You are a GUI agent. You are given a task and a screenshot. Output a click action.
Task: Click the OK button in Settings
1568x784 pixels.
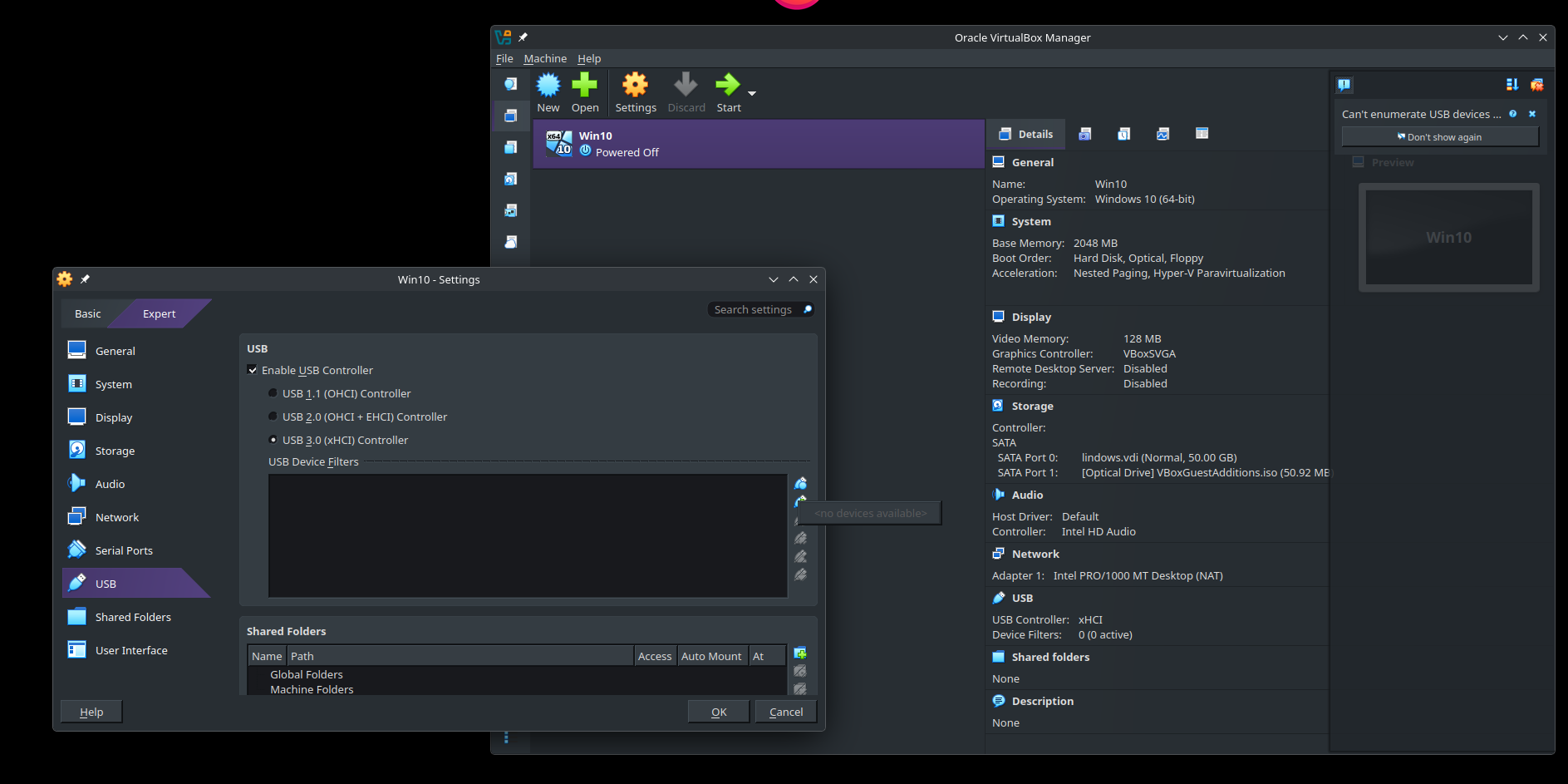pos(719,712)
